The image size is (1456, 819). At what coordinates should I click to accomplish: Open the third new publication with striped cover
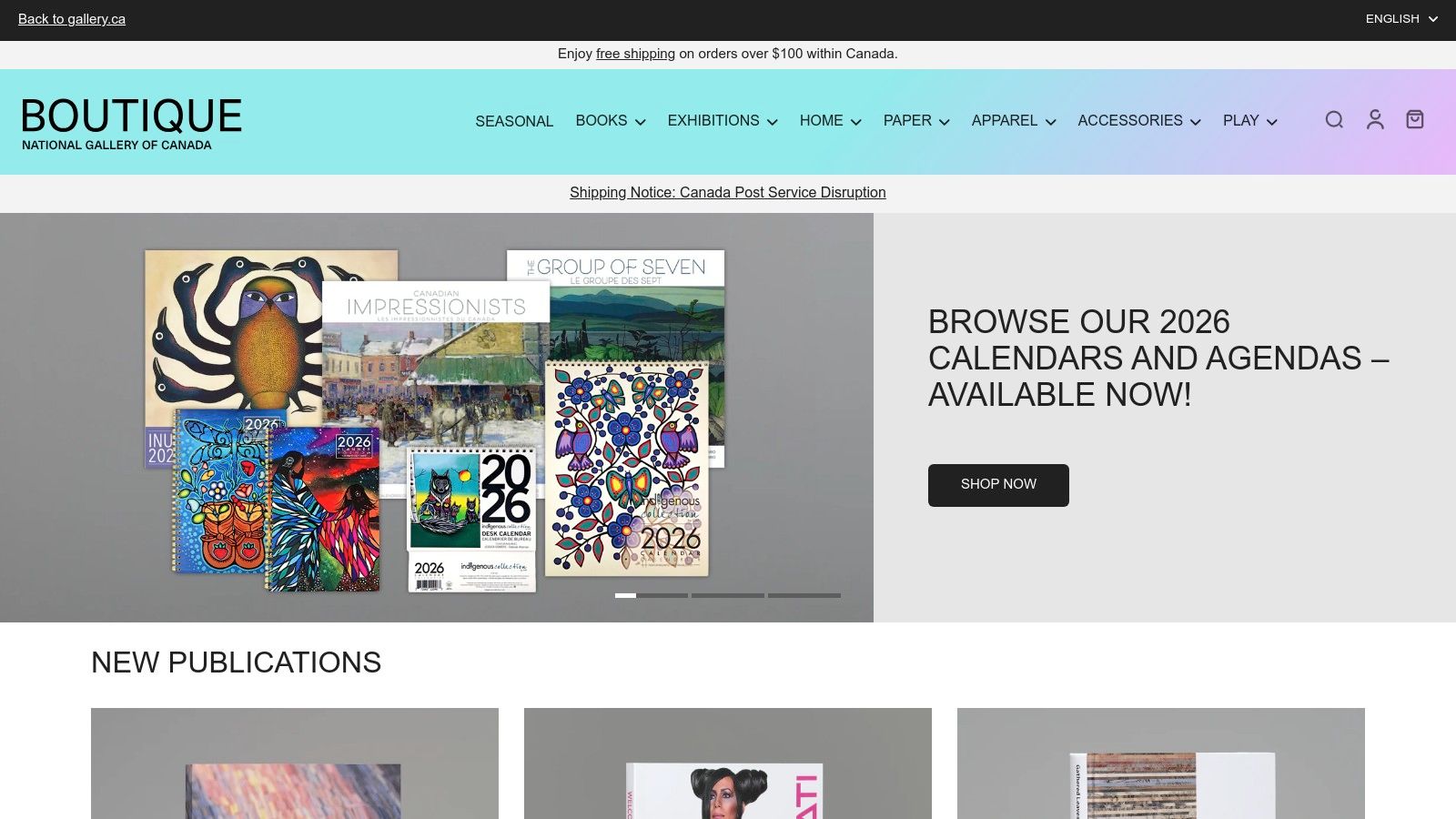point(1161,763)
